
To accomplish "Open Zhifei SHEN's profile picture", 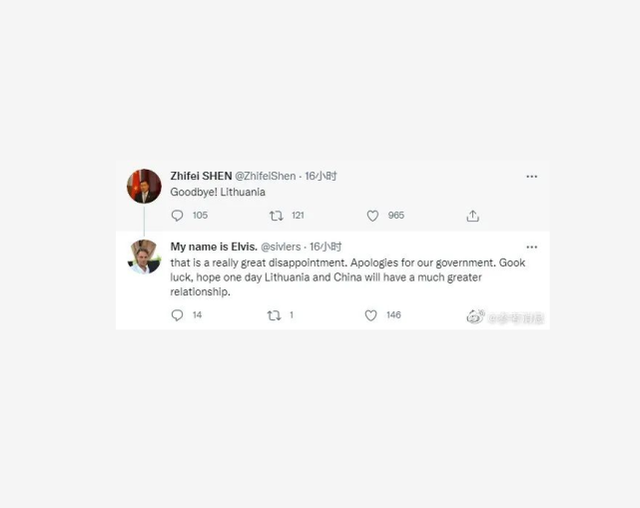I will [144, 186].
